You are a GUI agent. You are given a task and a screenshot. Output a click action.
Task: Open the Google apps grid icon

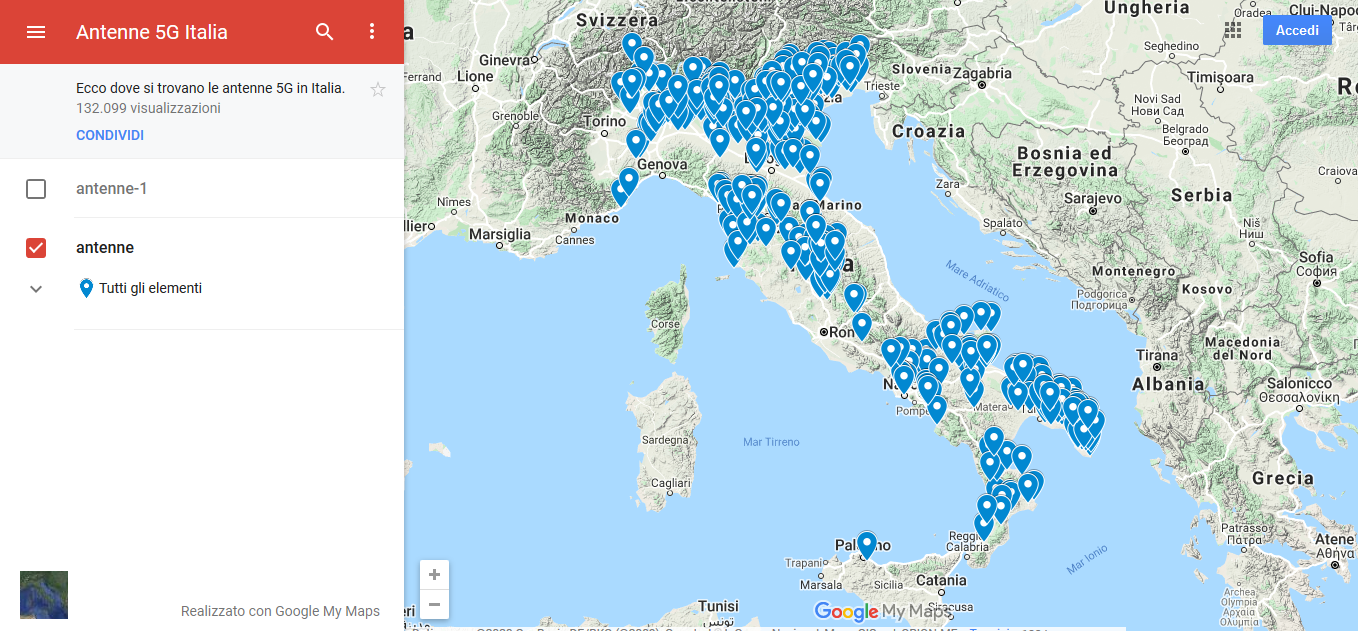[x=1233, y=30]
